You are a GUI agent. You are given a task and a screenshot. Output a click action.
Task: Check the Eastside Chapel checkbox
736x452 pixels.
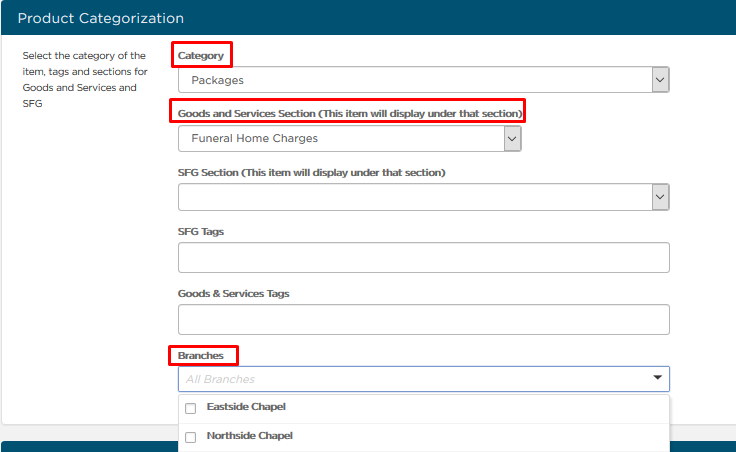[x=191, y=408]
